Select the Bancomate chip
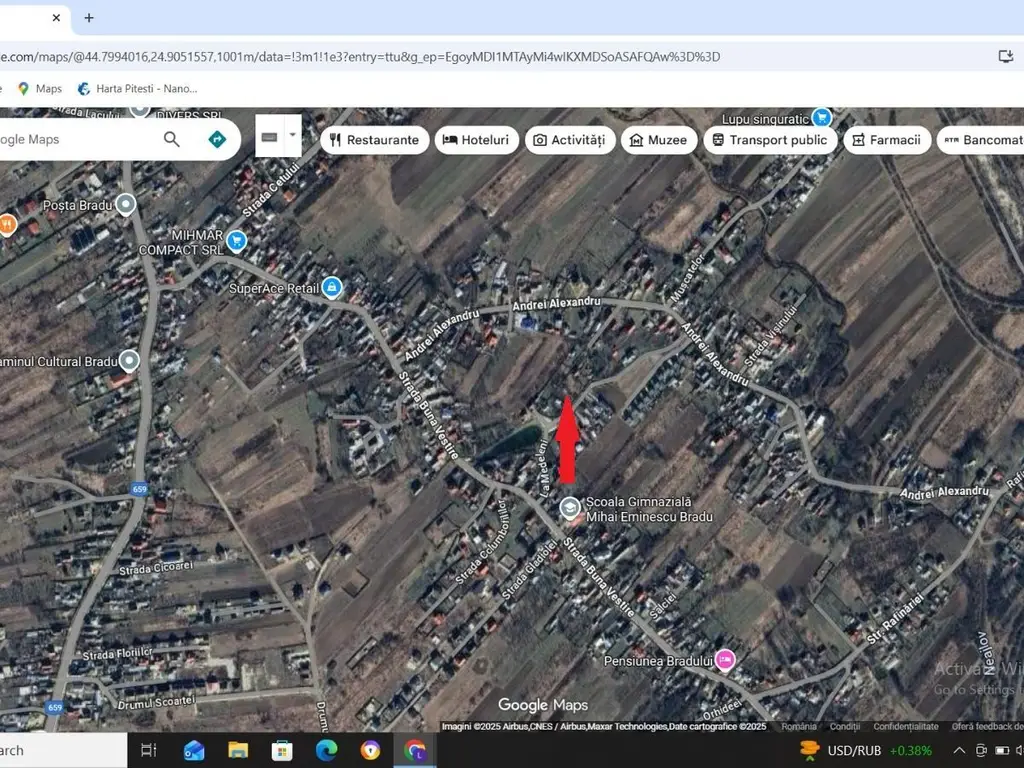Screen dimensions: 1024x768 click(x=981, y=140)
